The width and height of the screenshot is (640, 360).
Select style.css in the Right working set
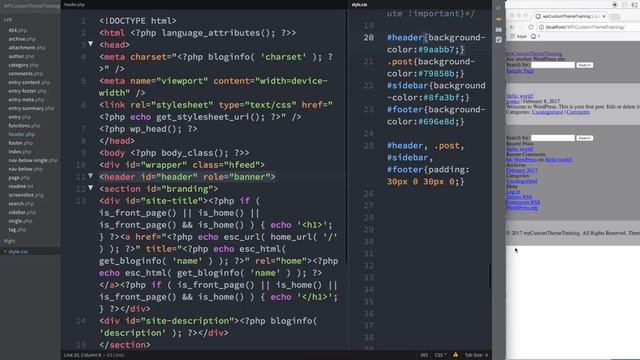click(18, 252)
